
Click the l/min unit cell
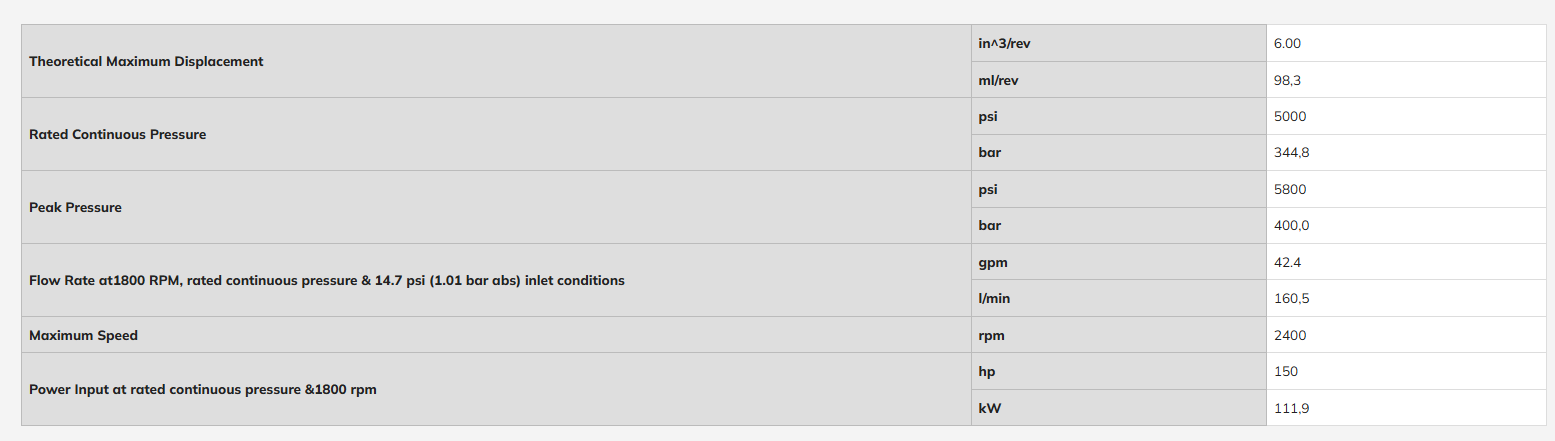tap(1119, 298)
